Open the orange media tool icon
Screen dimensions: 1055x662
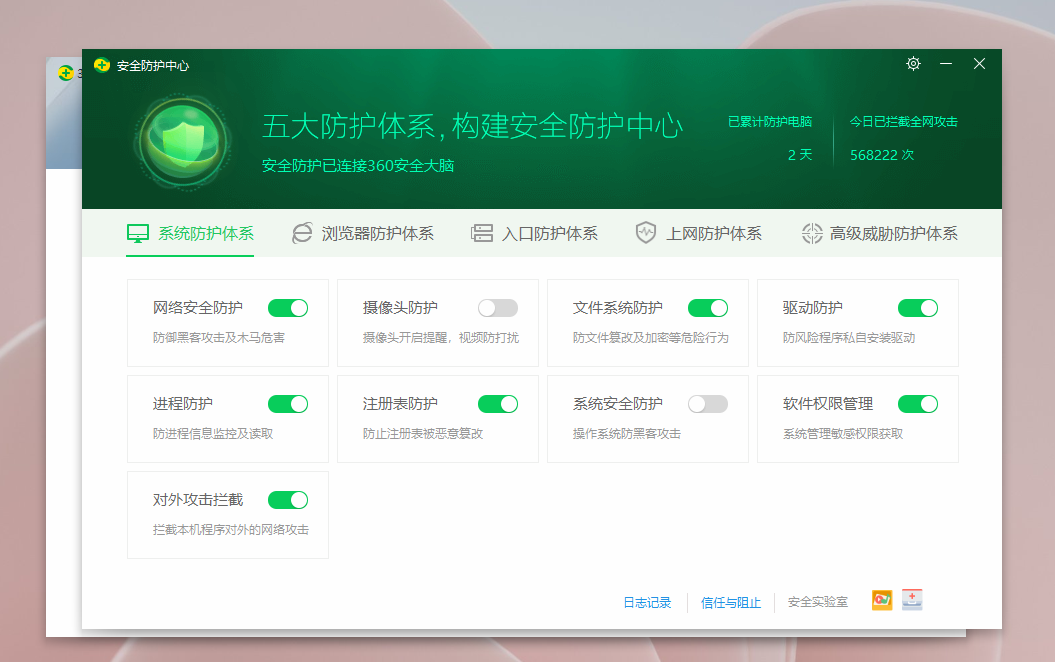882,600
